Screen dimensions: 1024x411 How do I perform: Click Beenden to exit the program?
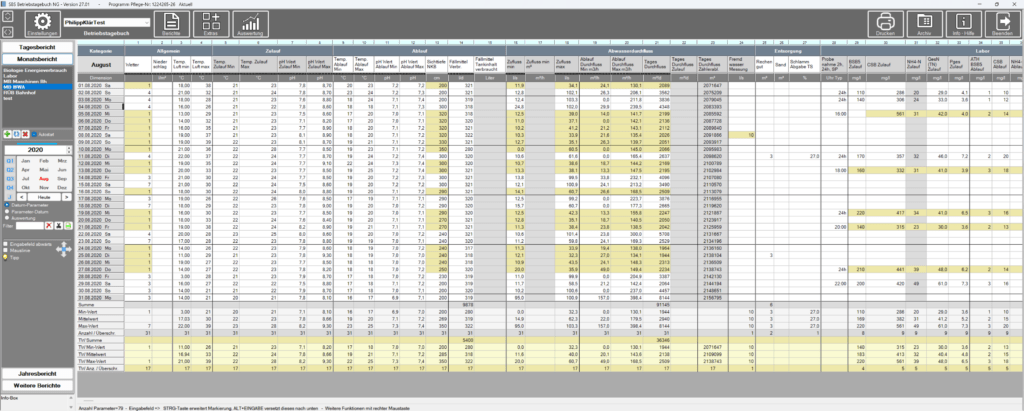point(1003,24)
